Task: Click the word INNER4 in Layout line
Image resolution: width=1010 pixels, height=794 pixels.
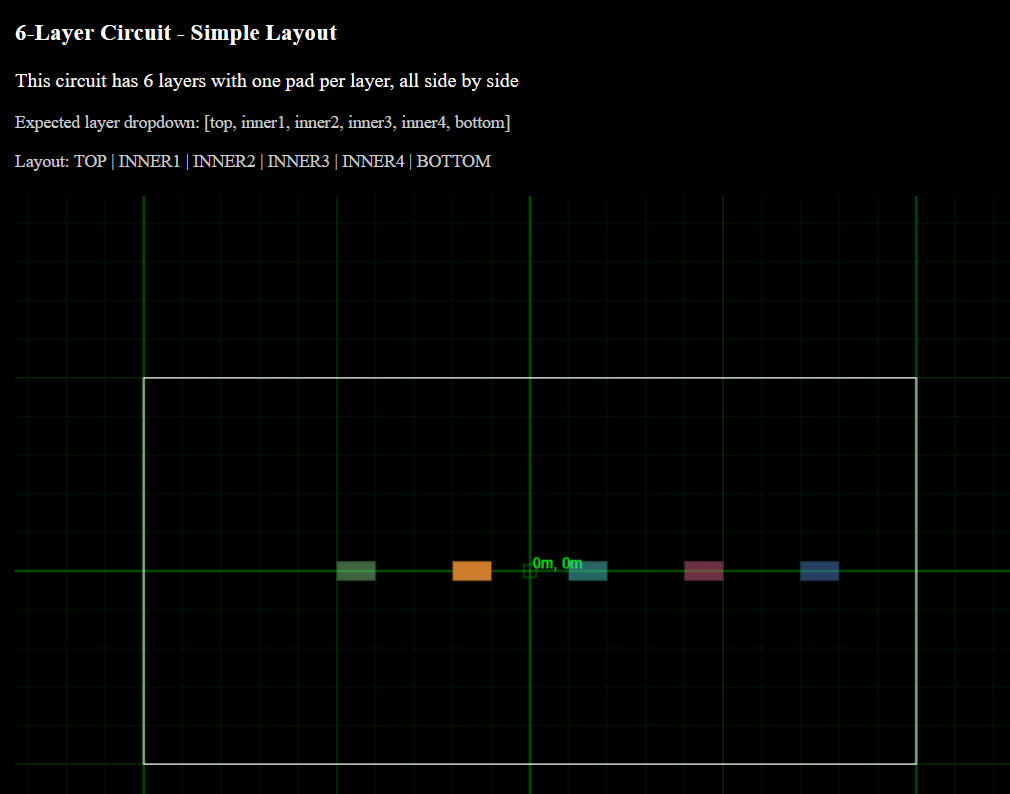Action: click(373, 161)
